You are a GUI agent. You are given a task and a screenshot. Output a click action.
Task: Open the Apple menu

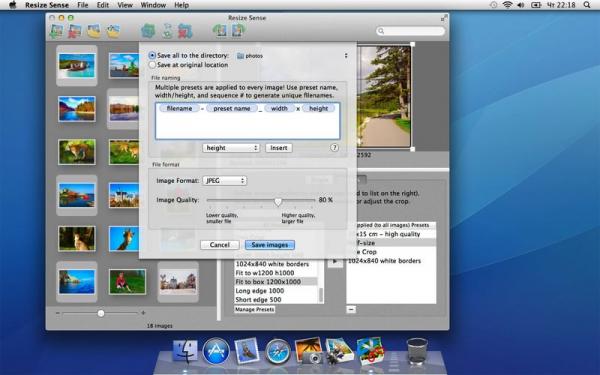(x=13, y=5)
